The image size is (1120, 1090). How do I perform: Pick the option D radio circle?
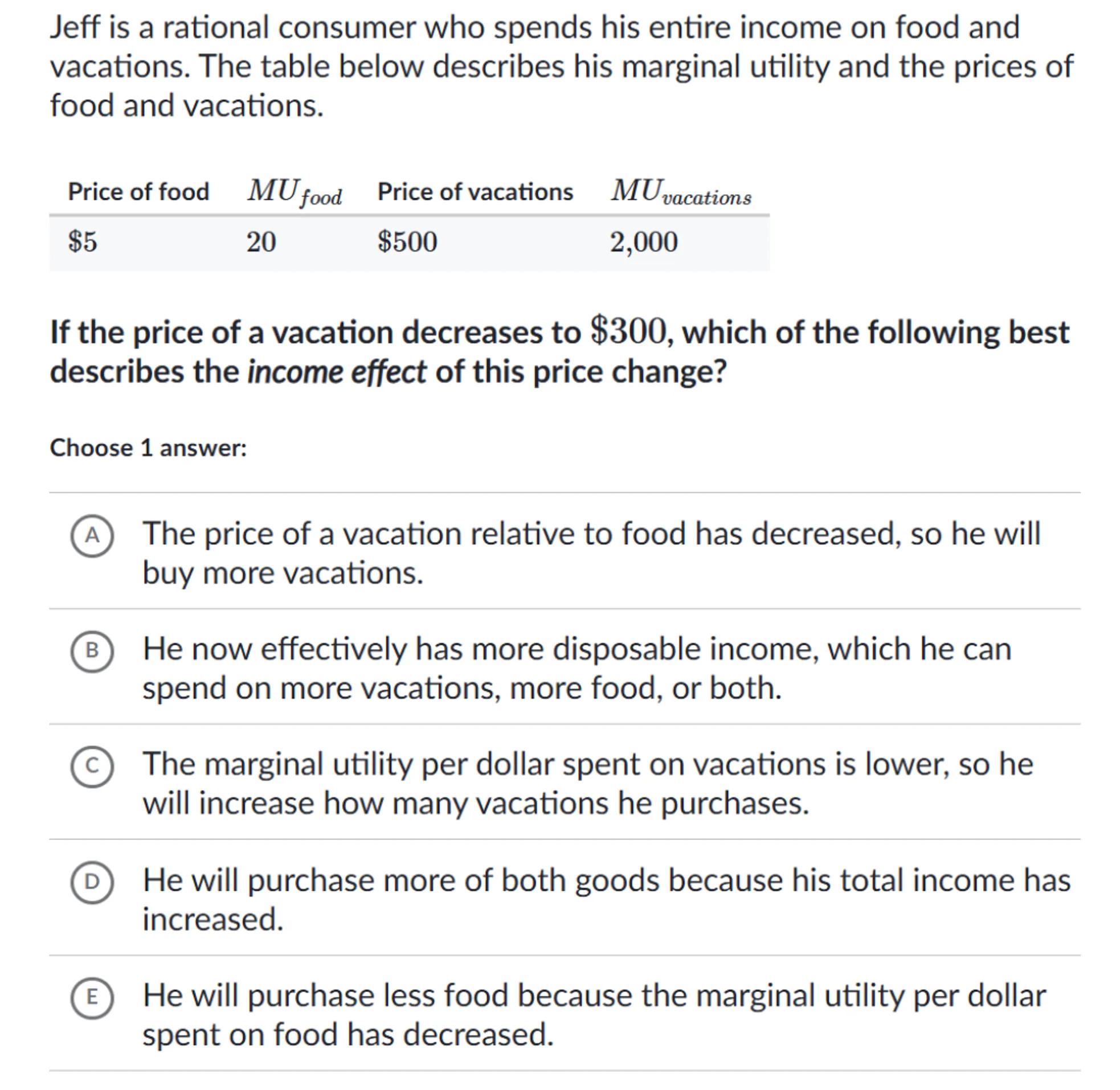click(x=92, y=882)
